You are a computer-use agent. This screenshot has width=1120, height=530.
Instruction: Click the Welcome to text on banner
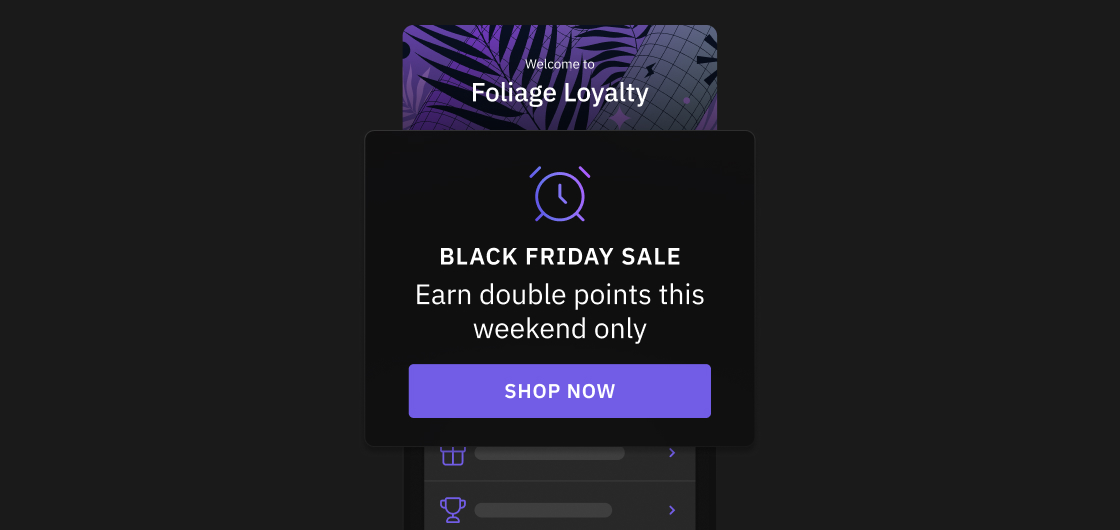[x=559, y=64]
